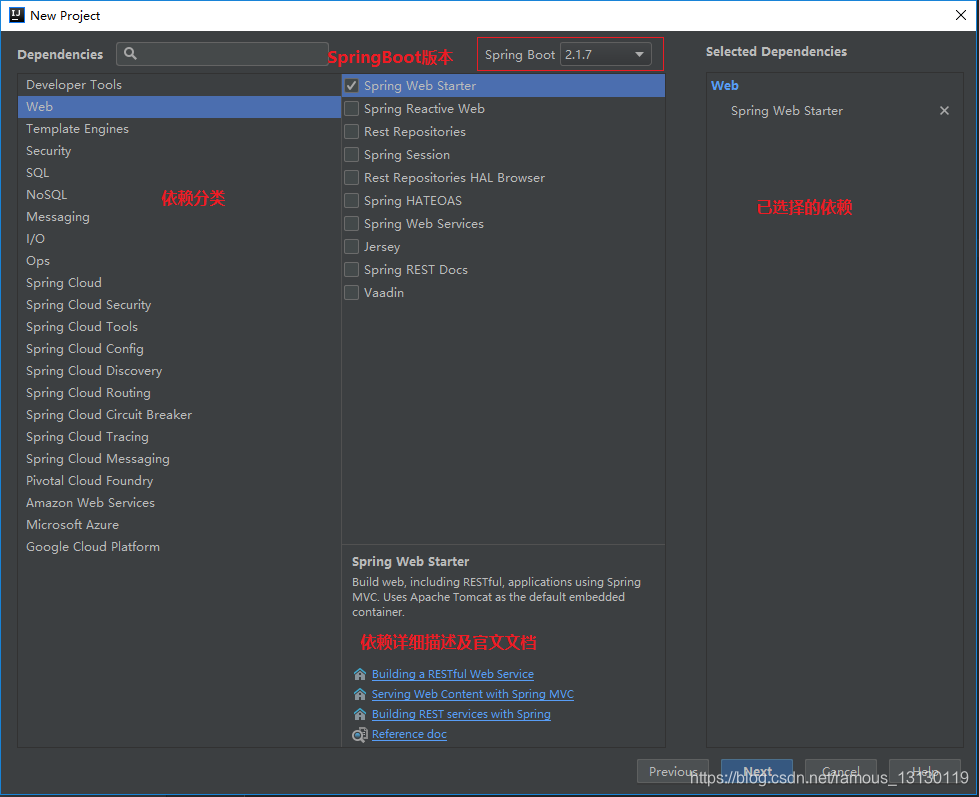
Task: Select Amazon Web Services category
Action: coord(179,502)
